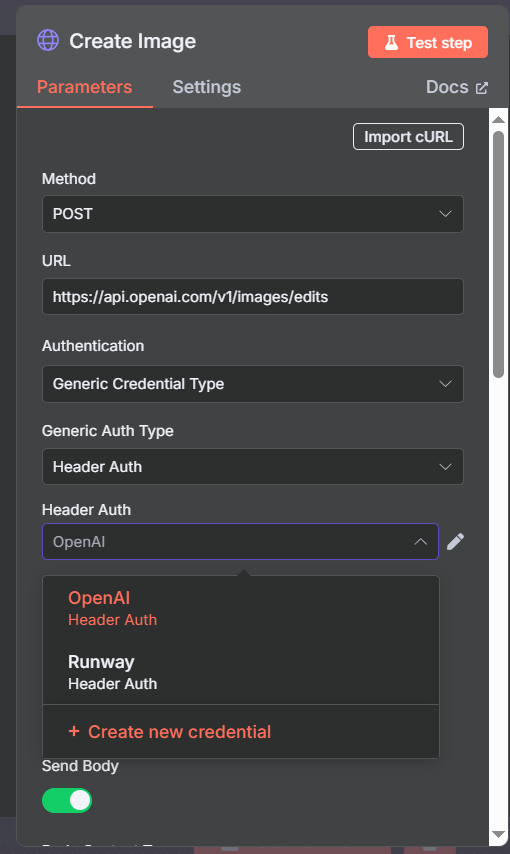Open the Generic Auth Type dropdown
The image size is (510, 854).
(253, 467)
